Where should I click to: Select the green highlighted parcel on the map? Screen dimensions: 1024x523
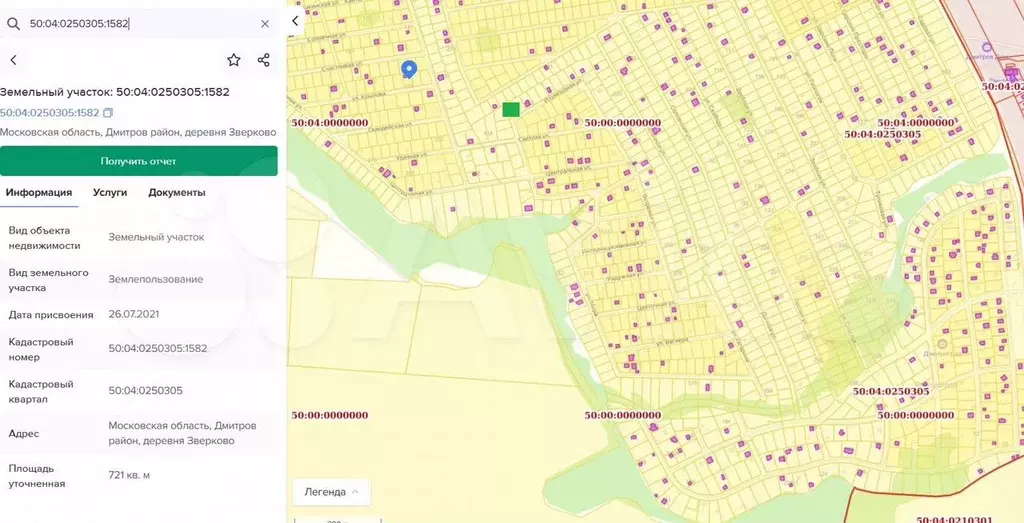[x=511, y=110]
